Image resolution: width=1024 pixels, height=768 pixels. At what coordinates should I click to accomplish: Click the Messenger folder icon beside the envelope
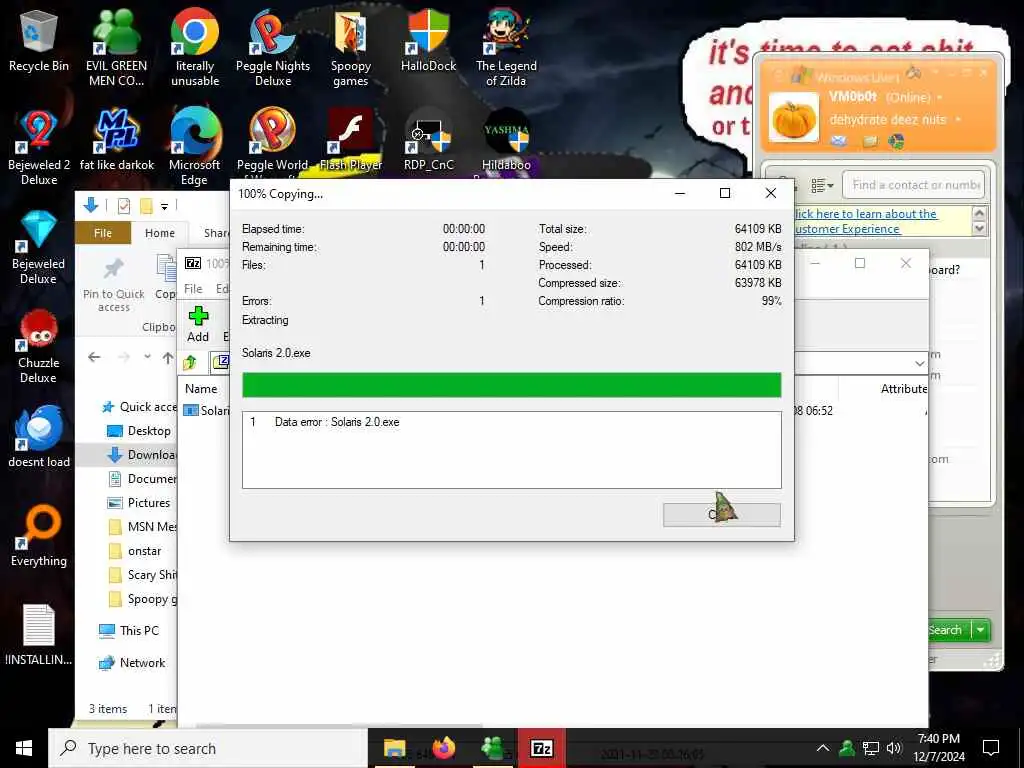coord(870,141)
